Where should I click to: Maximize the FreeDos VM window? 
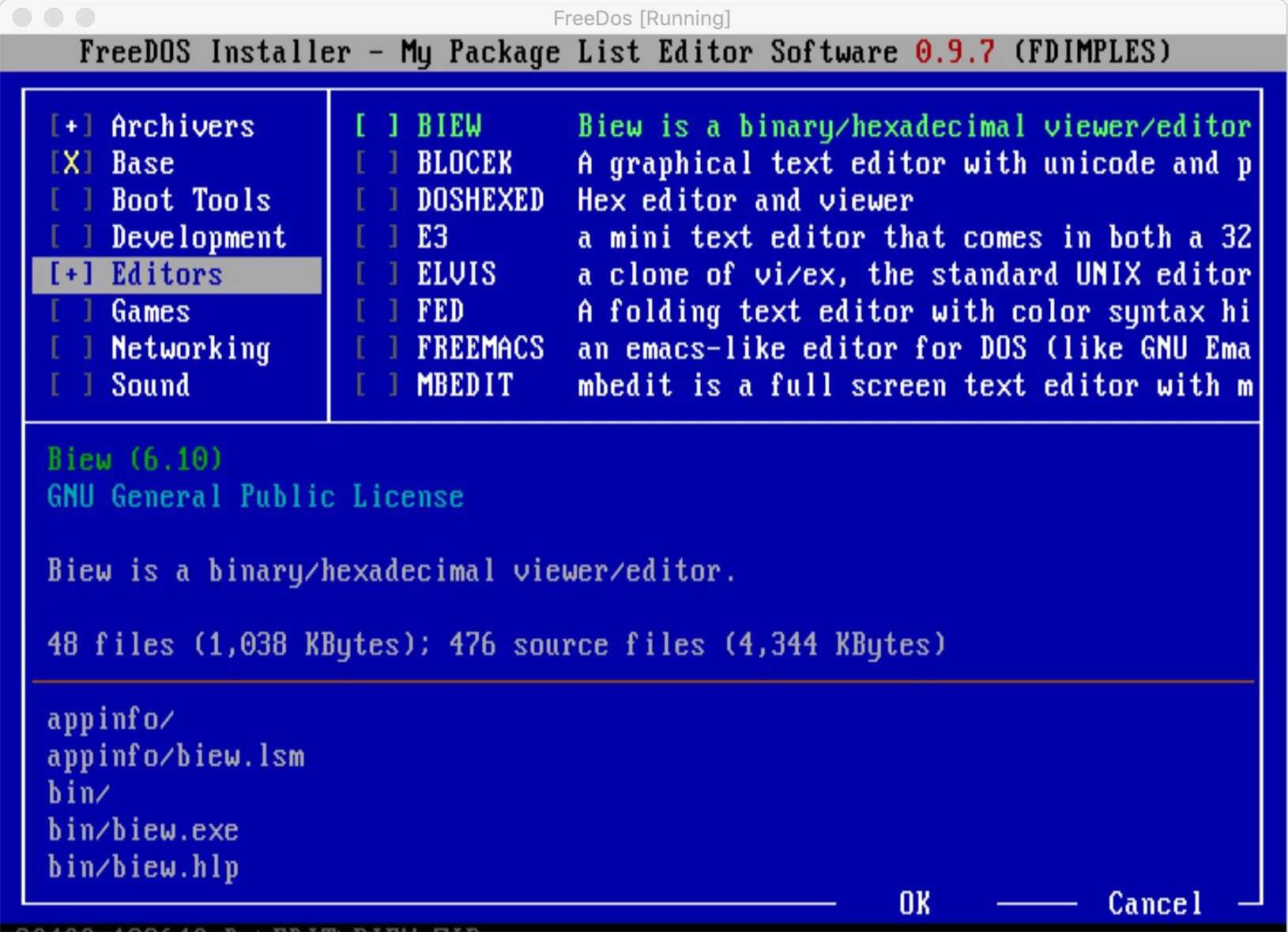click(85, 17)
